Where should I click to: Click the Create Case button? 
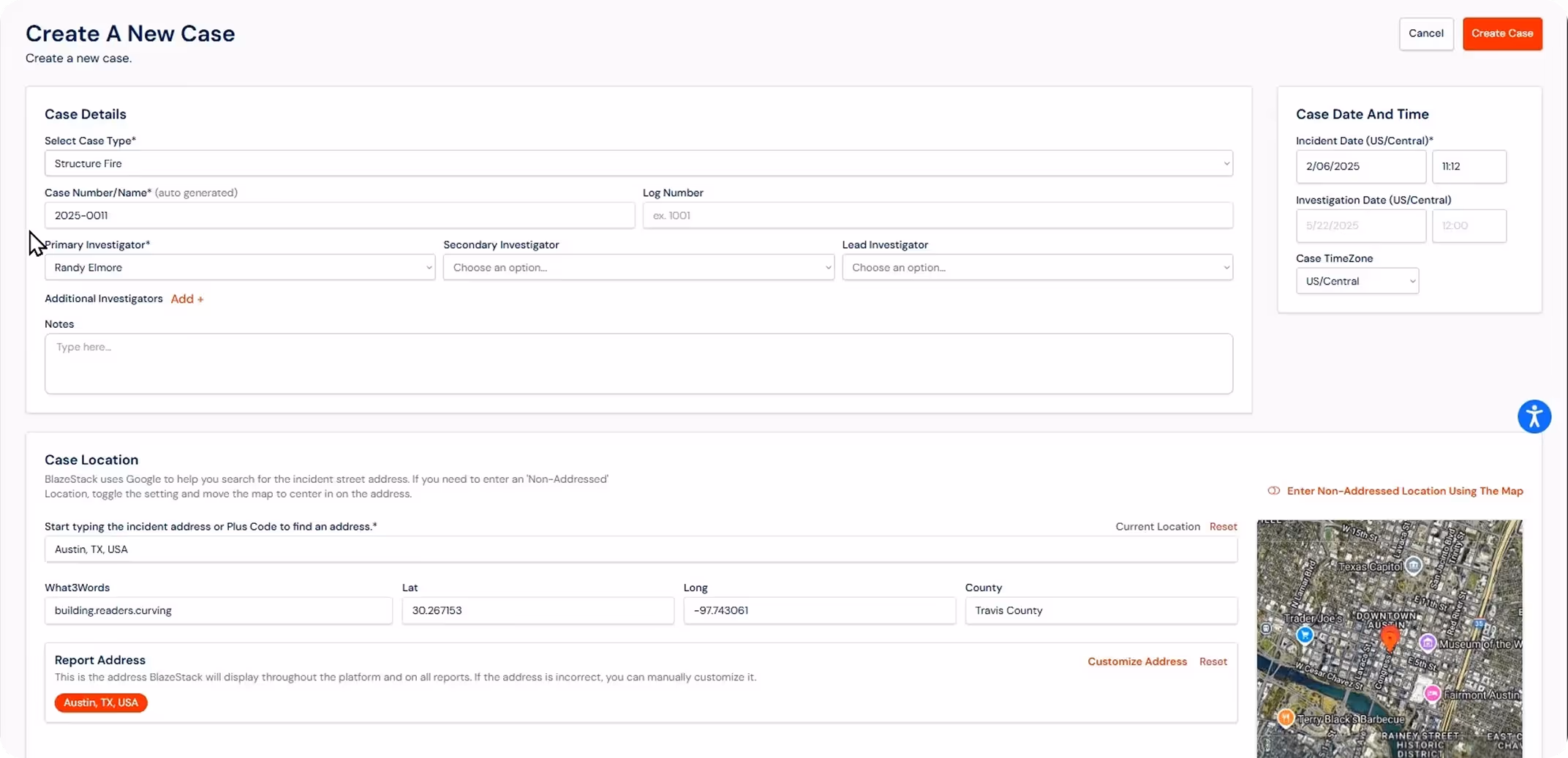1502,33
